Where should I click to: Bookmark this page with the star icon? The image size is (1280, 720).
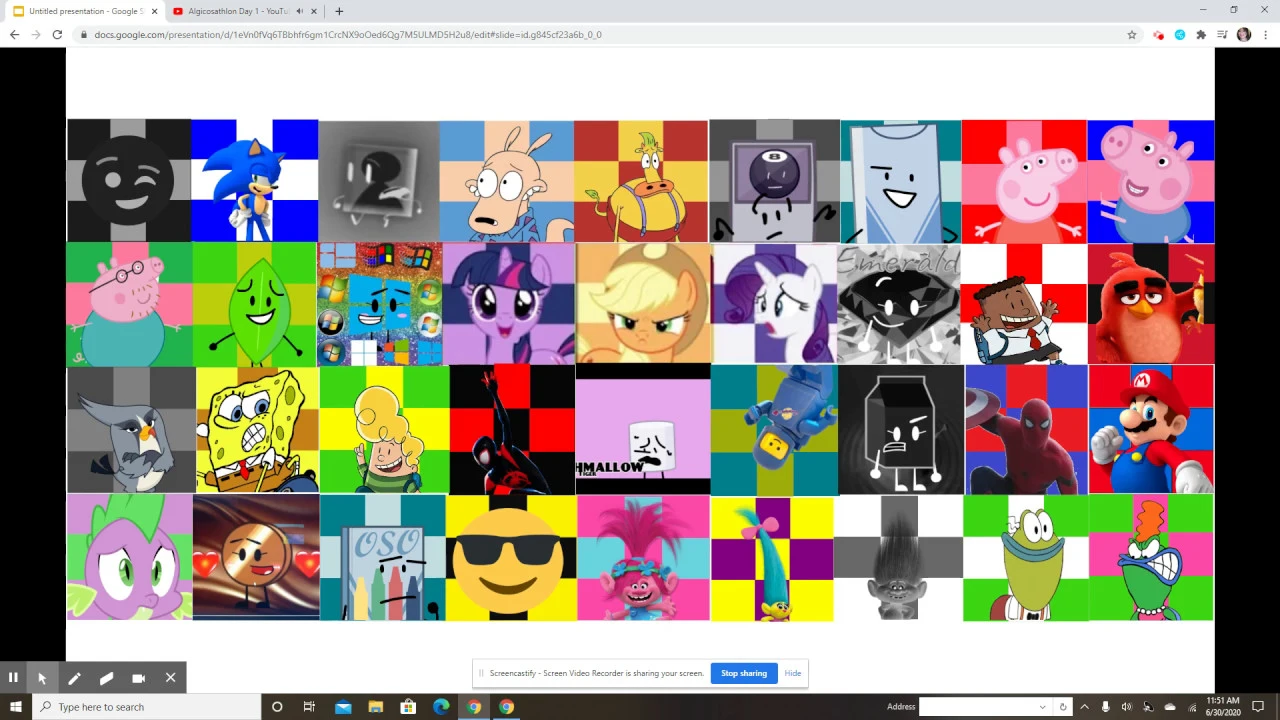click(1131, 34)
